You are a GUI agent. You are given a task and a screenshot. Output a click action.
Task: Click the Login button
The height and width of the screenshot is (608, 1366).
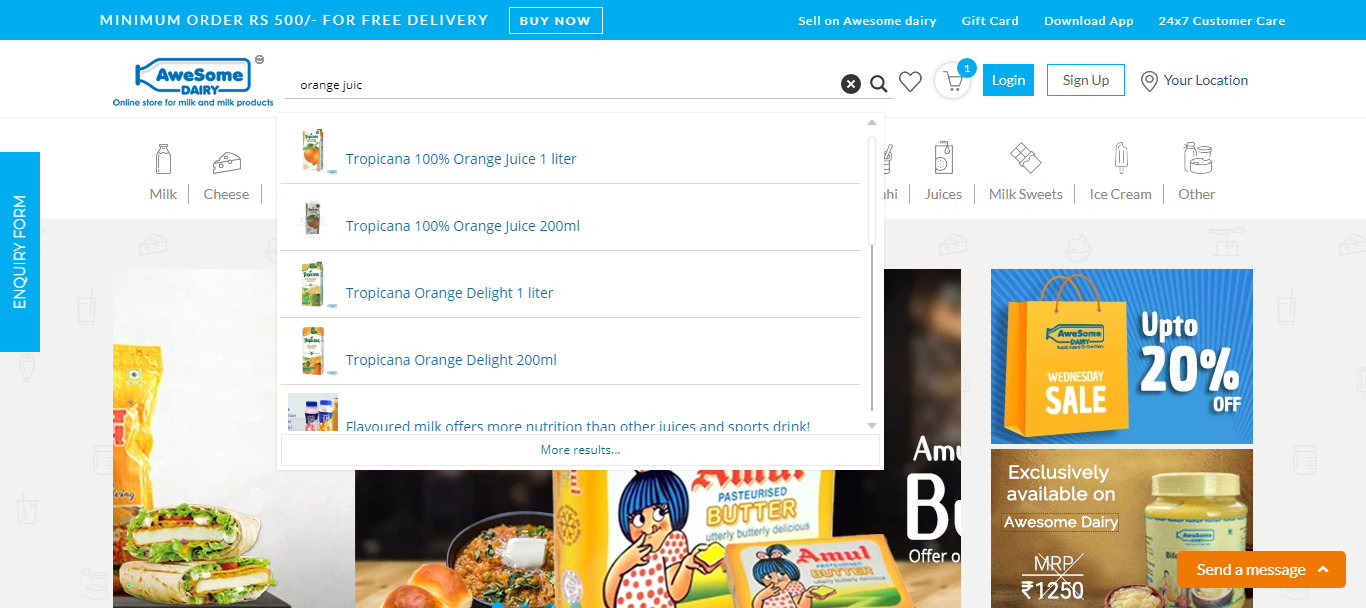tap(1008, 80)
